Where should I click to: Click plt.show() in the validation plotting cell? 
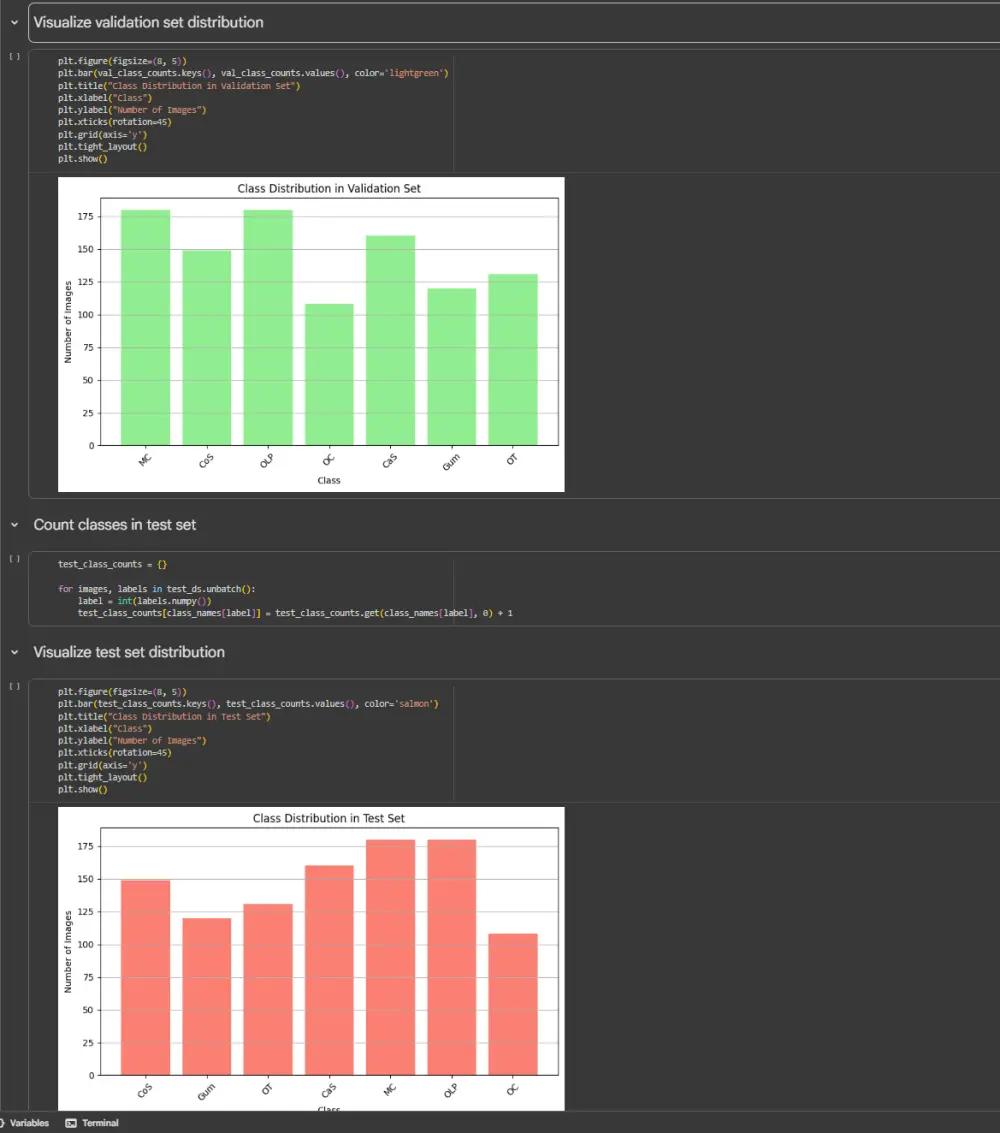(x=82, y=158)
